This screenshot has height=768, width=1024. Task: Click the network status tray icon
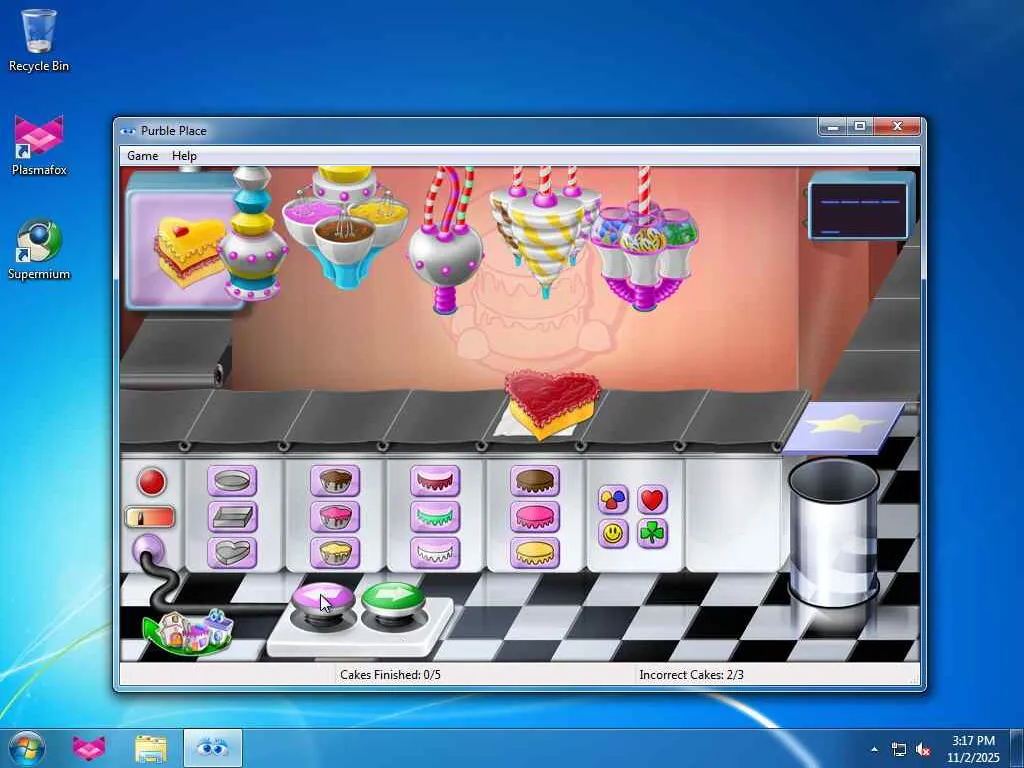coord(899,750)
